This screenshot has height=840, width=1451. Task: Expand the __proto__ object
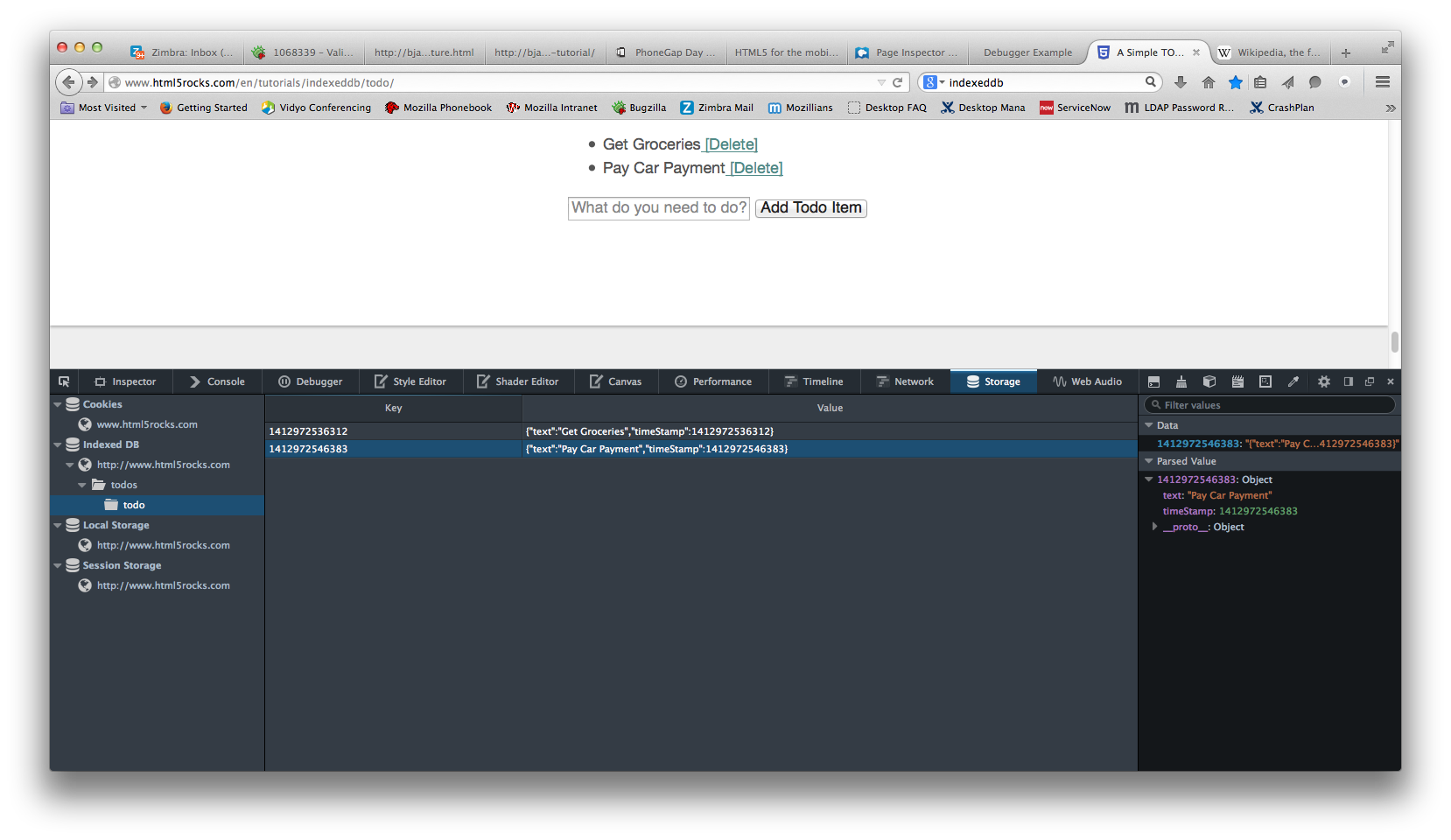pyautogui.click(x=1154, y=527)
